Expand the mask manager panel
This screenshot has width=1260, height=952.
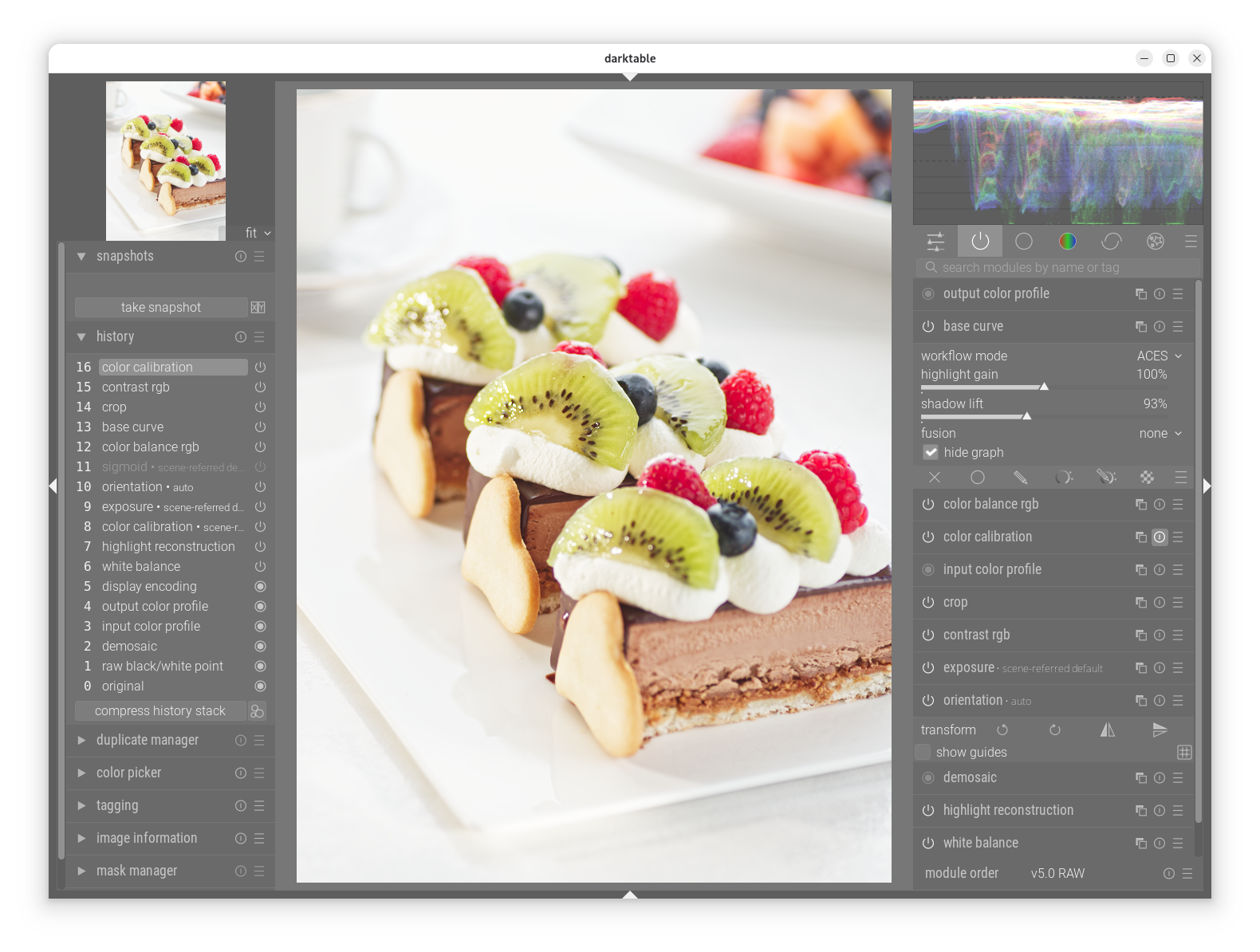[81, 871]
